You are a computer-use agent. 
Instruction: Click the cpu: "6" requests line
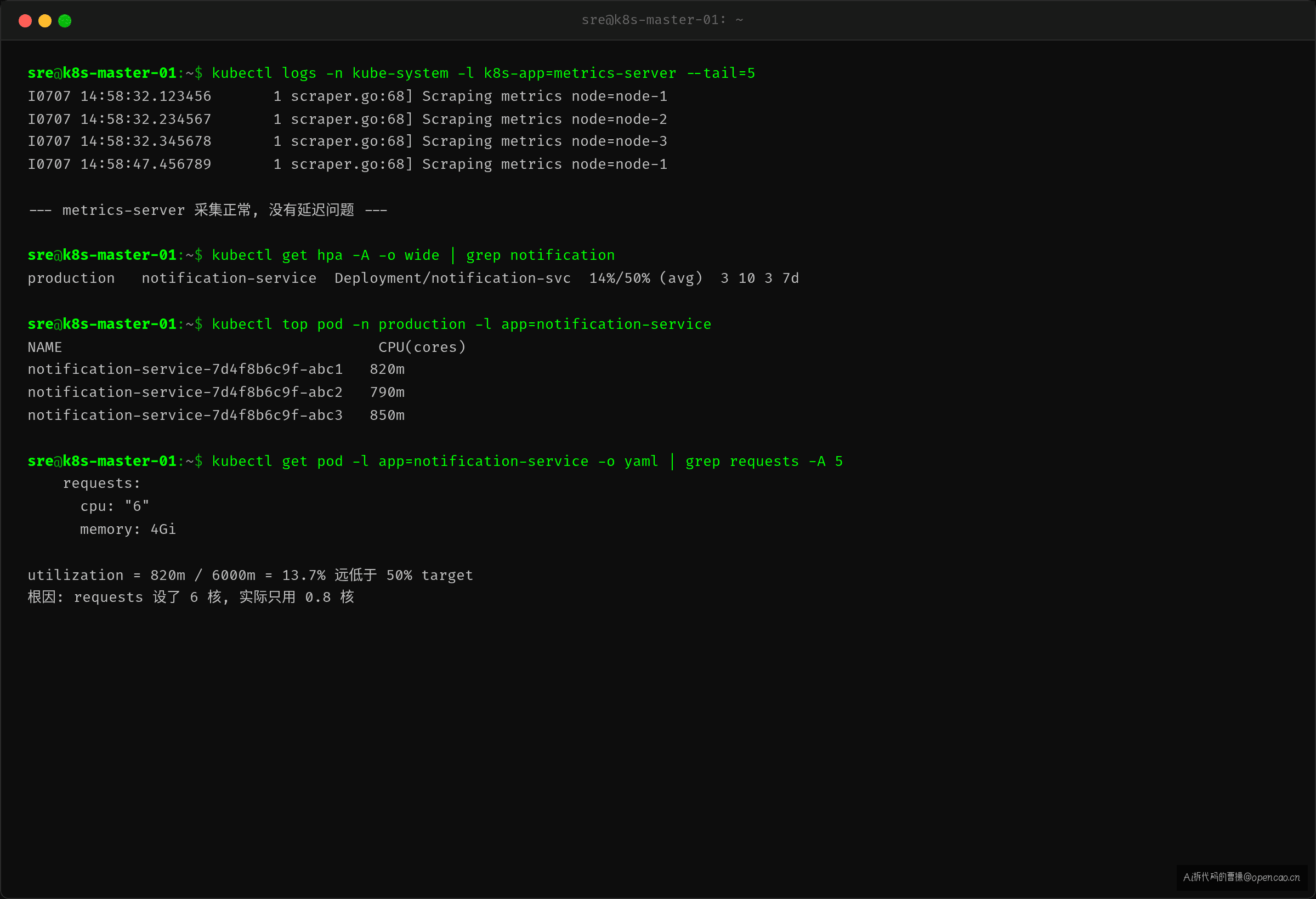point(115,506)
